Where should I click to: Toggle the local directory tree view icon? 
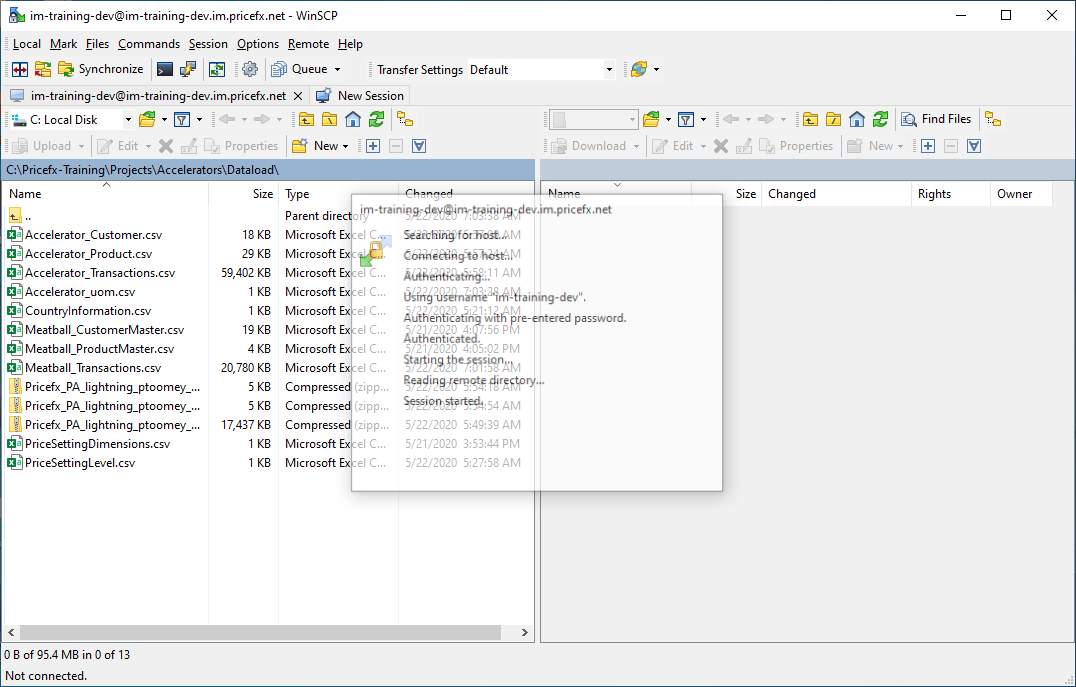405,119
